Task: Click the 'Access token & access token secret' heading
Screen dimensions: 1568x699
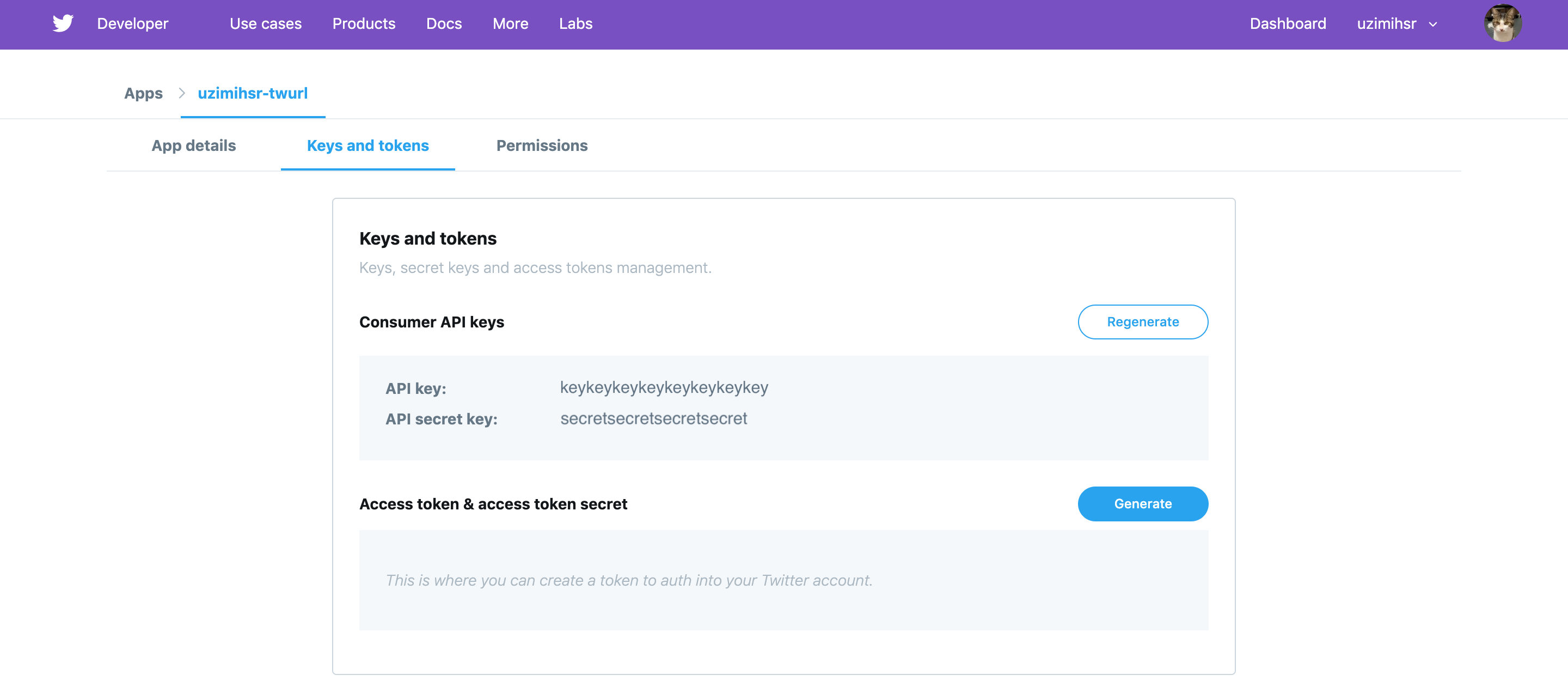Action: pyautogui.click(x=493, y=503)
